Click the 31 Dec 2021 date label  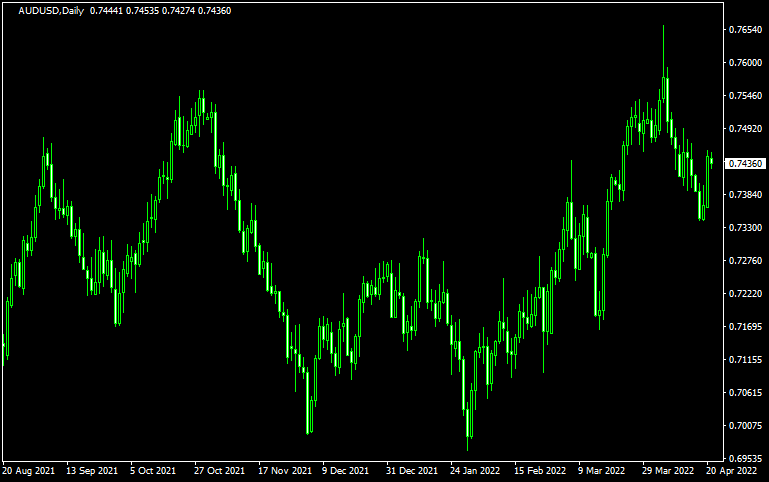click(412, 471)
